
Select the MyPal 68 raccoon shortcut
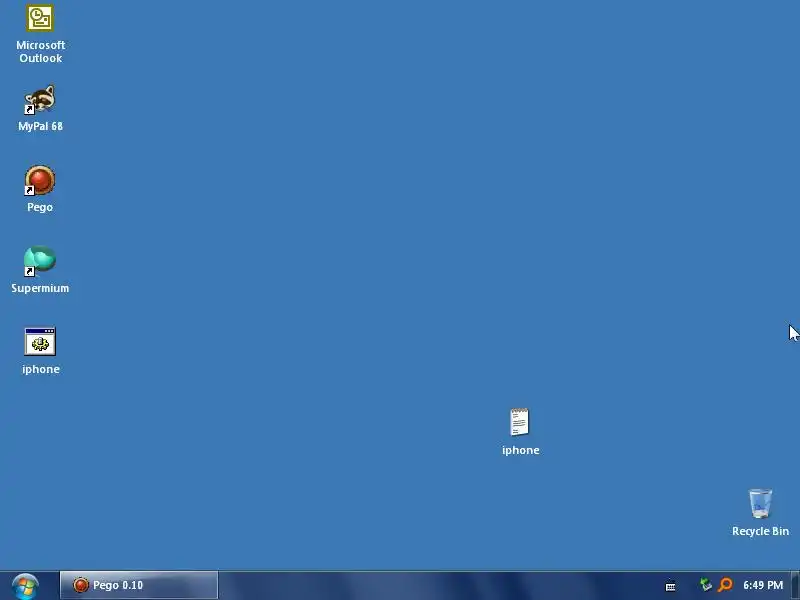(x=40, y=99)
